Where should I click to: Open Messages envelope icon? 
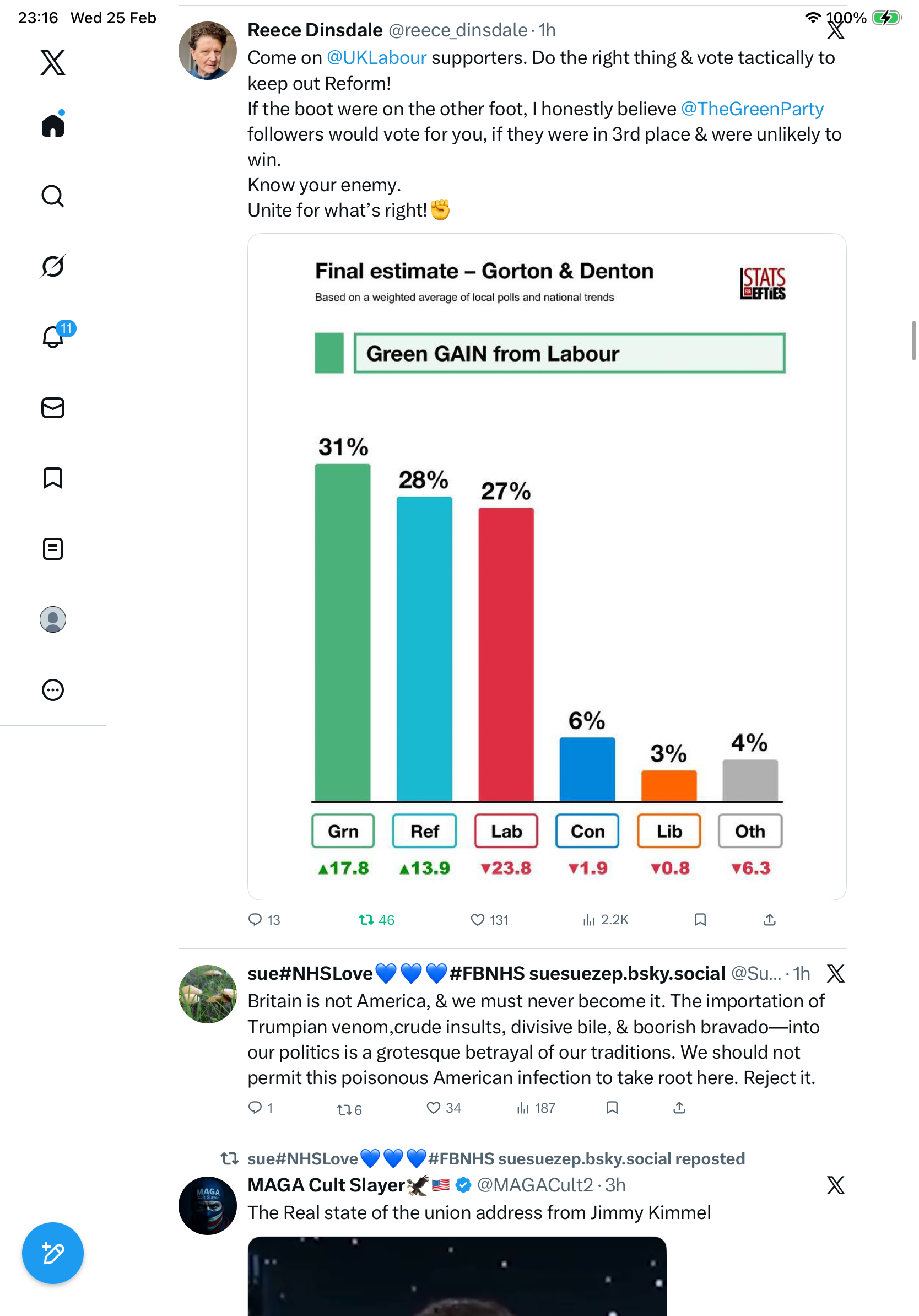coord(53,407)
